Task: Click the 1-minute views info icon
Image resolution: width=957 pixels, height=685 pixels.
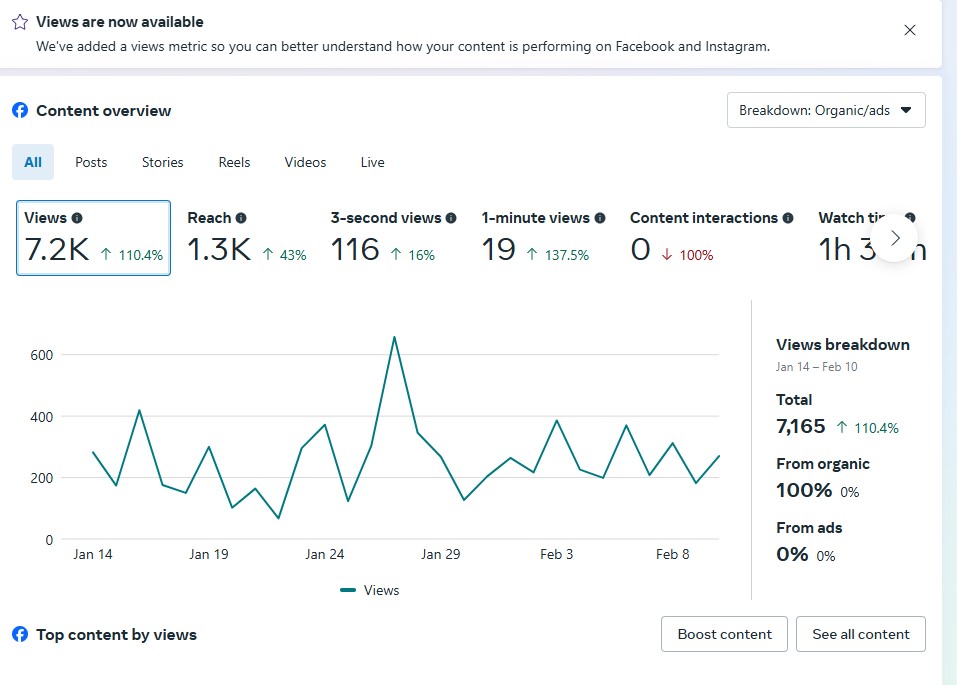Action: tap(600, 218)
